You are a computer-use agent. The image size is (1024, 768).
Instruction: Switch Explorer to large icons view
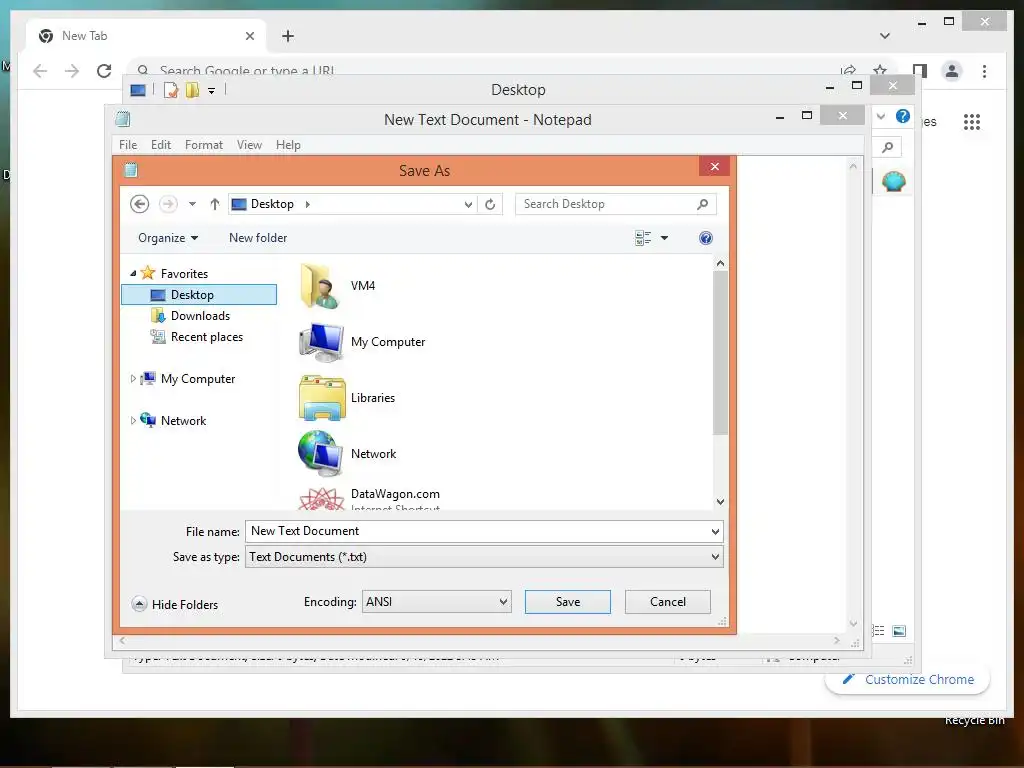(x=899, y=630)
